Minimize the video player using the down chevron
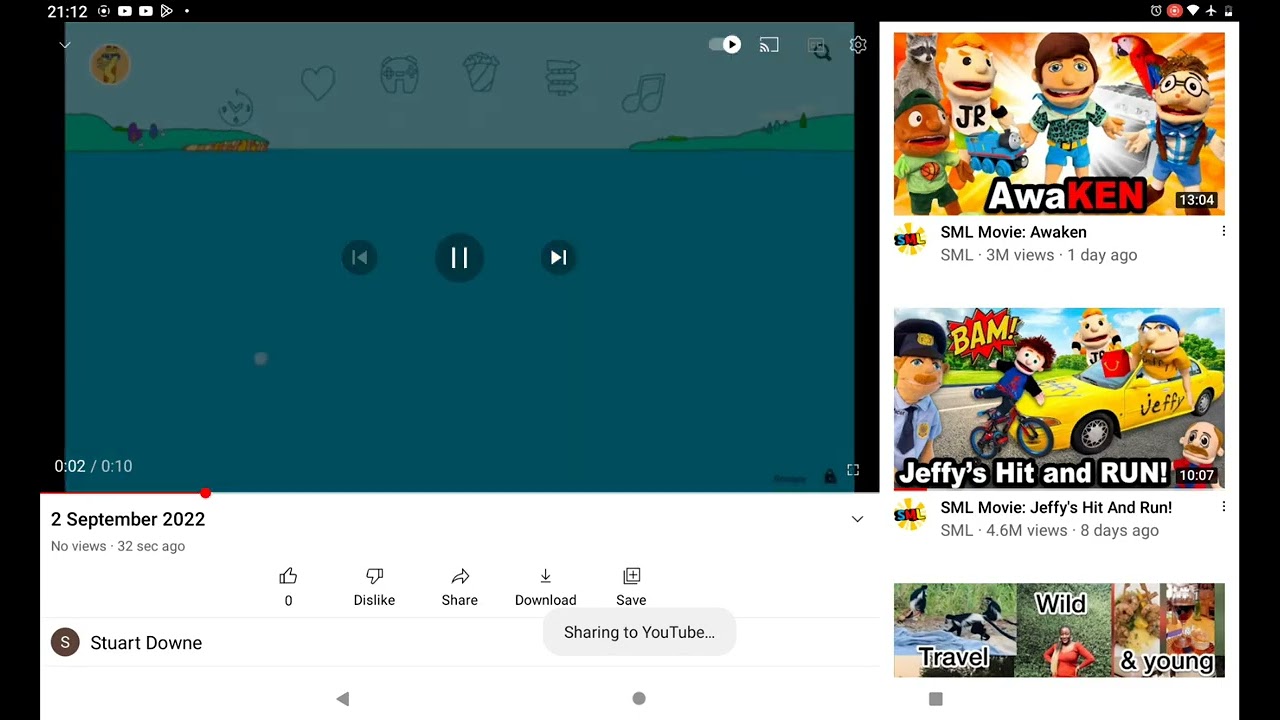The height and width of the screenshot is (720, 1280). 65,45
